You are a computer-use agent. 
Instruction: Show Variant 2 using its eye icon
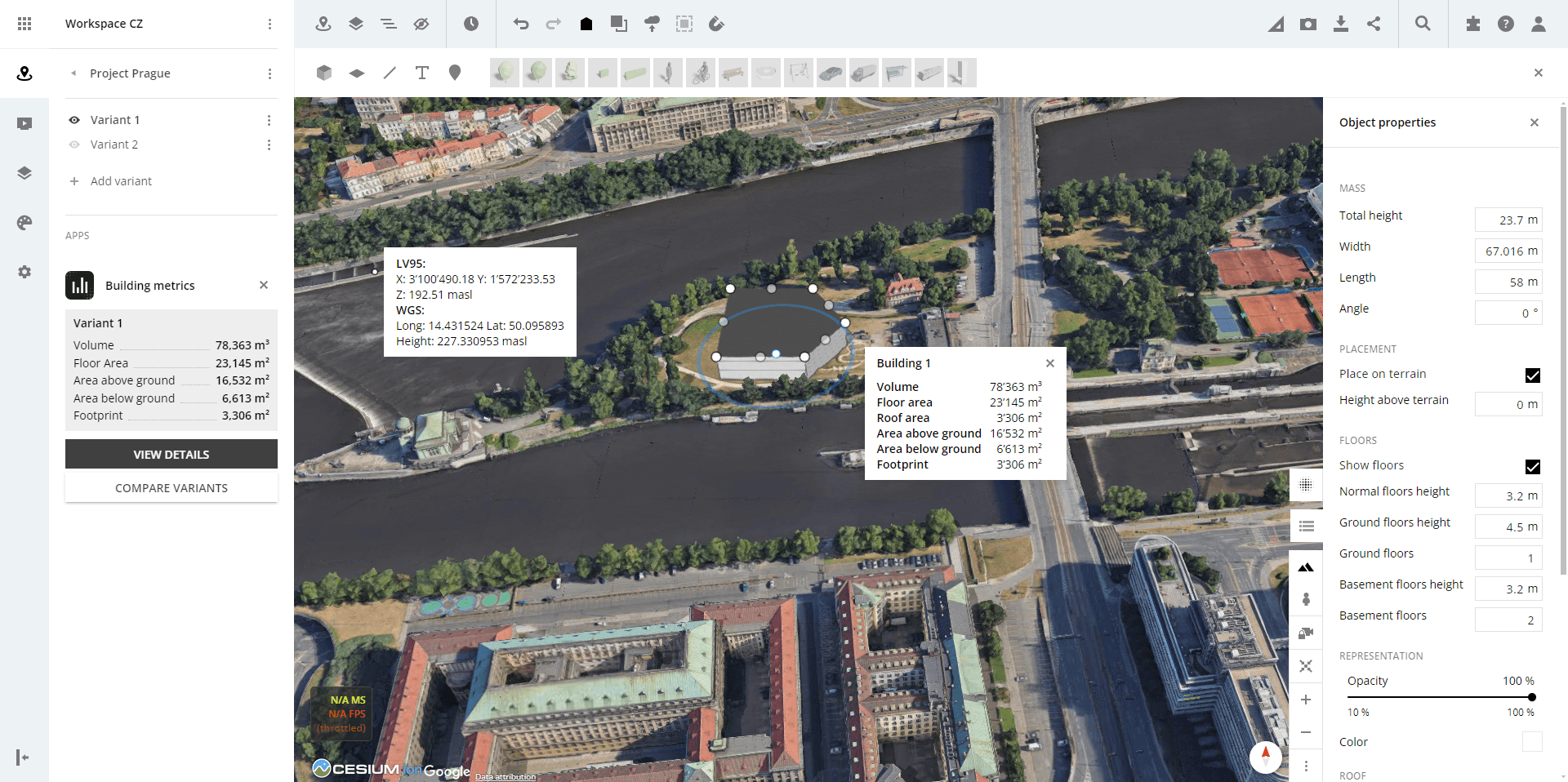[x=74, y=144]
